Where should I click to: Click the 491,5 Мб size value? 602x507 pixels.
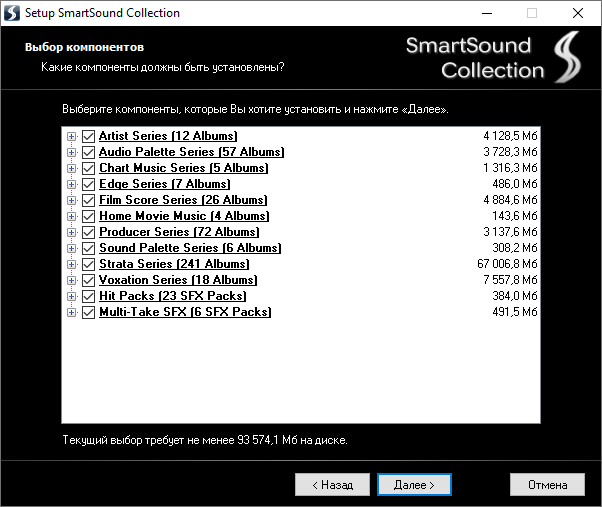pyautogui.click(x=514, y=312)
